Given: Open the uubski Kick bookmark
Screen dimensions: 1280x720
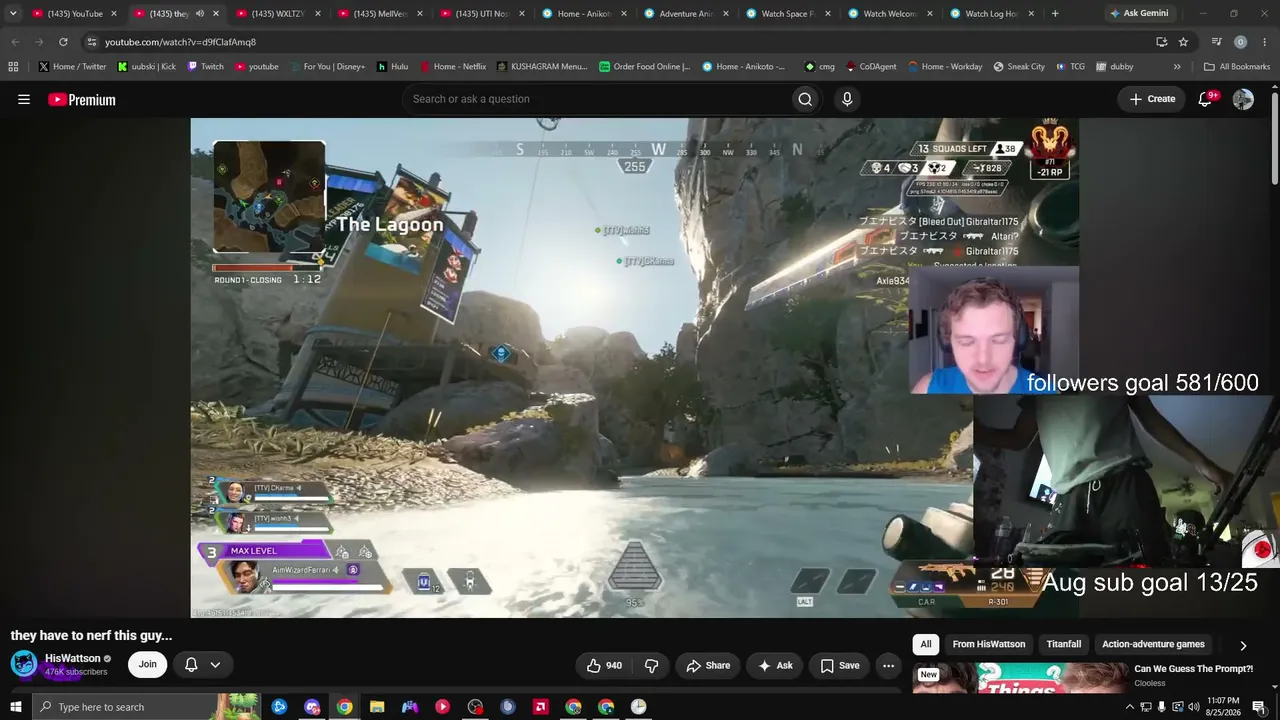Looking at the screenshot, I should click(x=147, y=67).
